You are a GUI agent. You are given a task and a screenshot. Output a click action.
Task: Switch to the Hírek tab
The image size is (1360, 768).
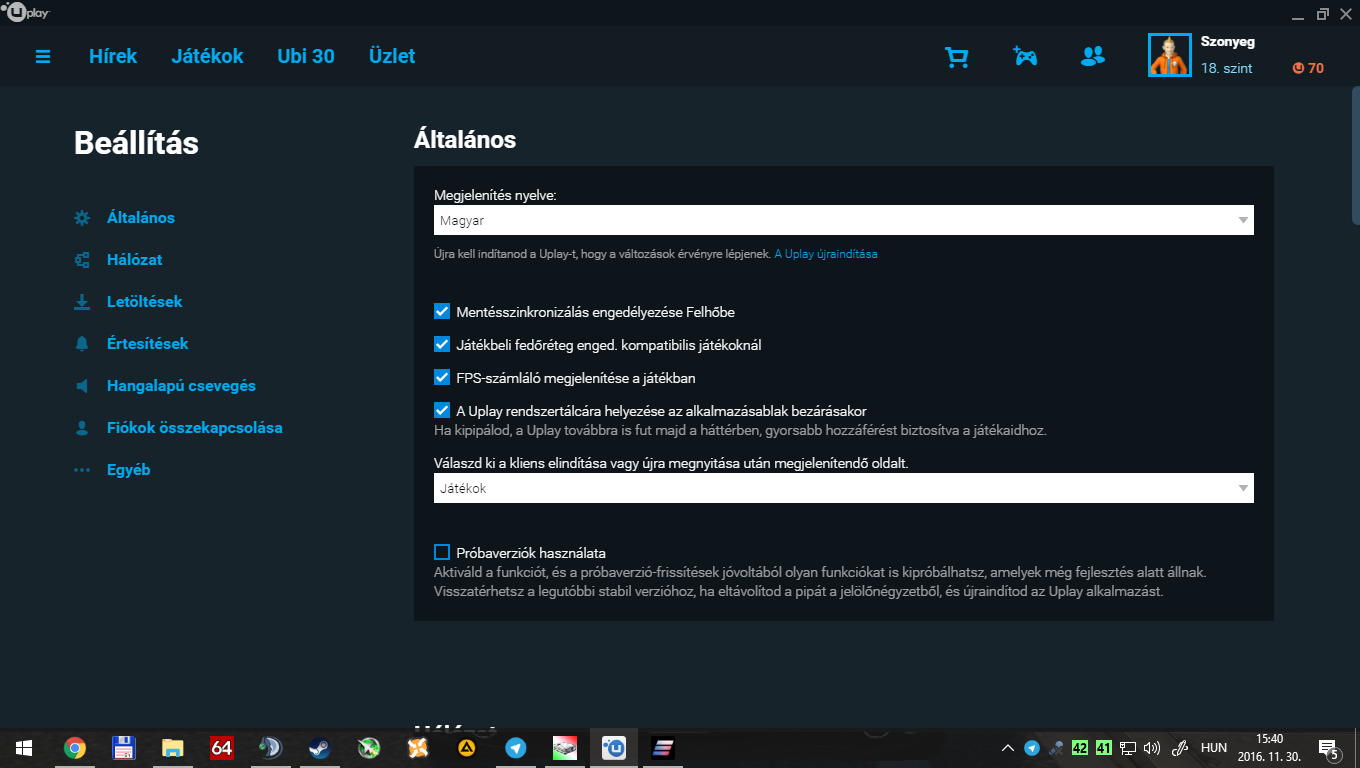click(113, 56)
